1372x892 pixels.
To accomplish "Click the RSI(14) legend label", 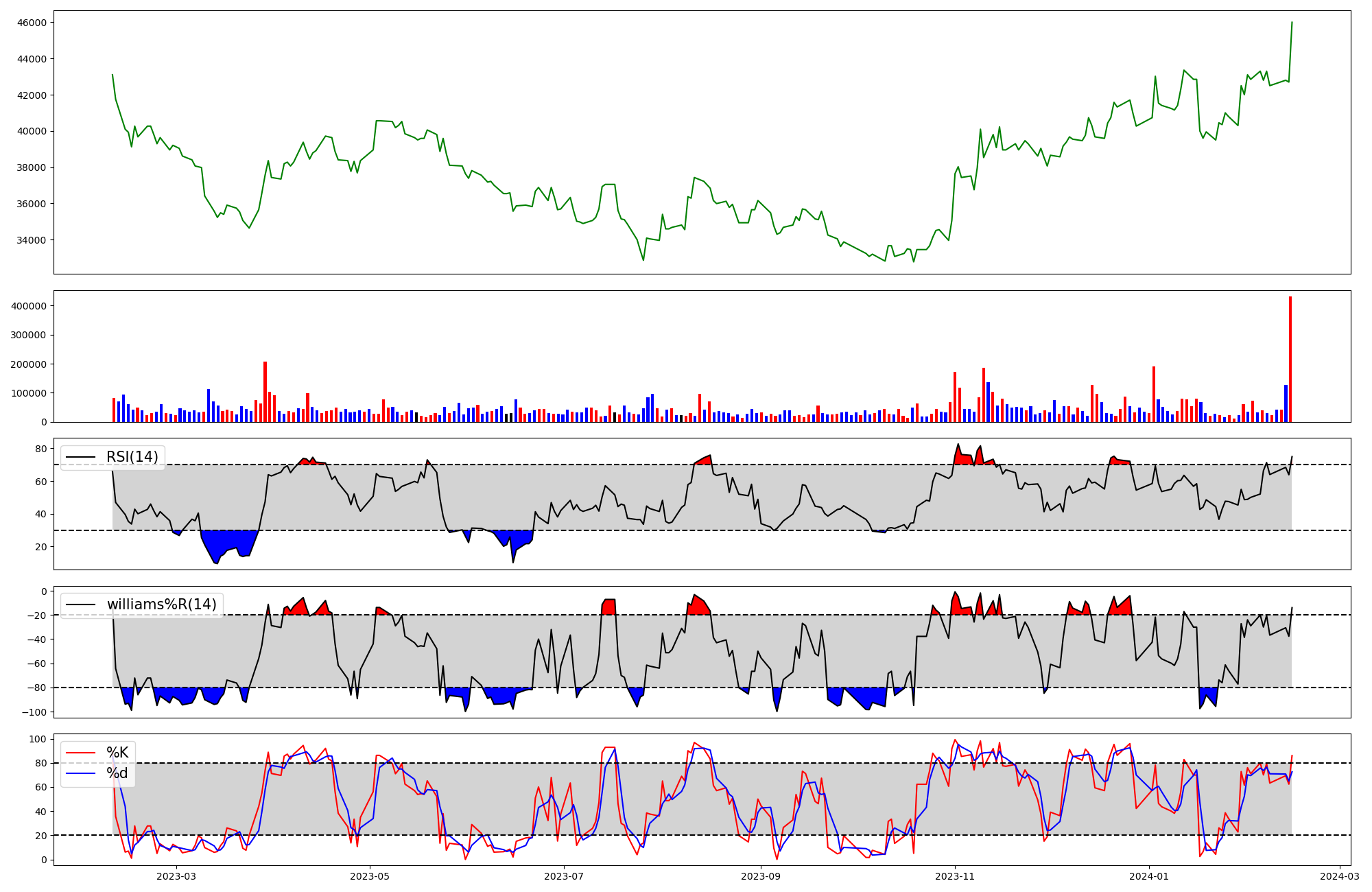I will click(132, 457).
